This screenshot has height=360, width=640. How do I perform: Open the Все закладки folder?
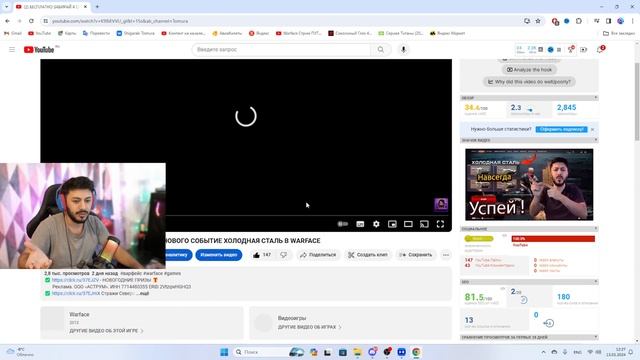click(x=619, y=33)
